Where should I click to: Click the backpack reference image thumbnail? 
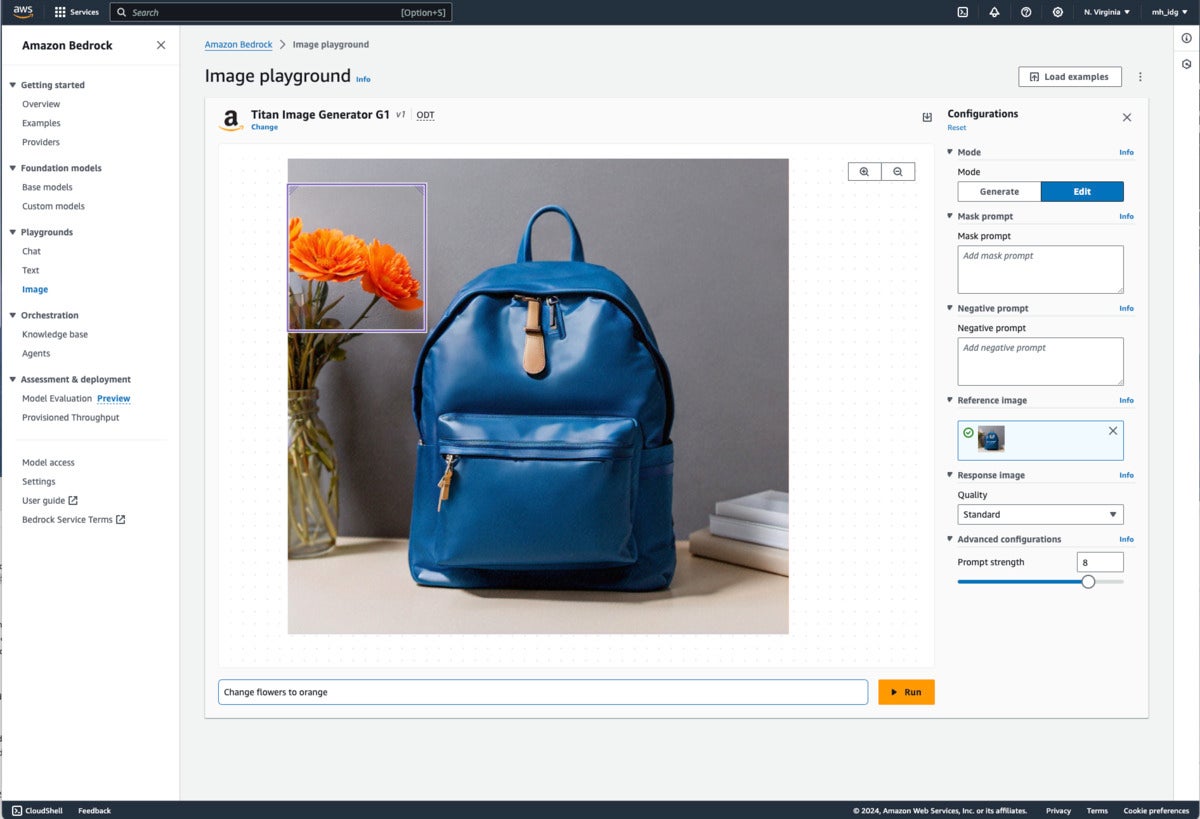(x=991, y=439)
